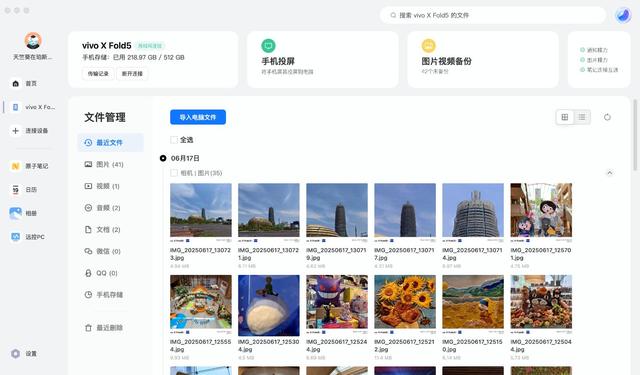Open the 最近文件 recent files tab

111,142
